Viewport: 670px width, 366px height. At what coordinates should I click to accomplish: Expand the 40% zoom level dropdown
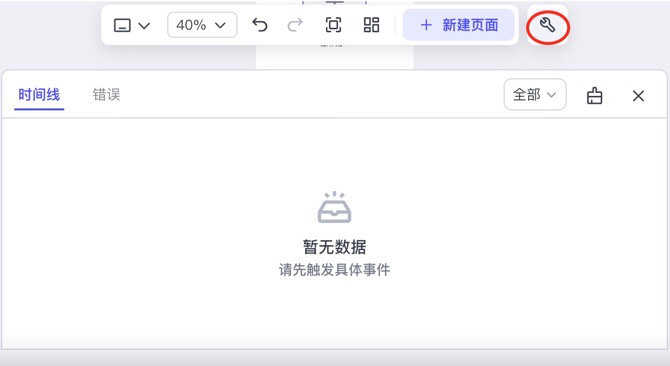pos(202,25)
